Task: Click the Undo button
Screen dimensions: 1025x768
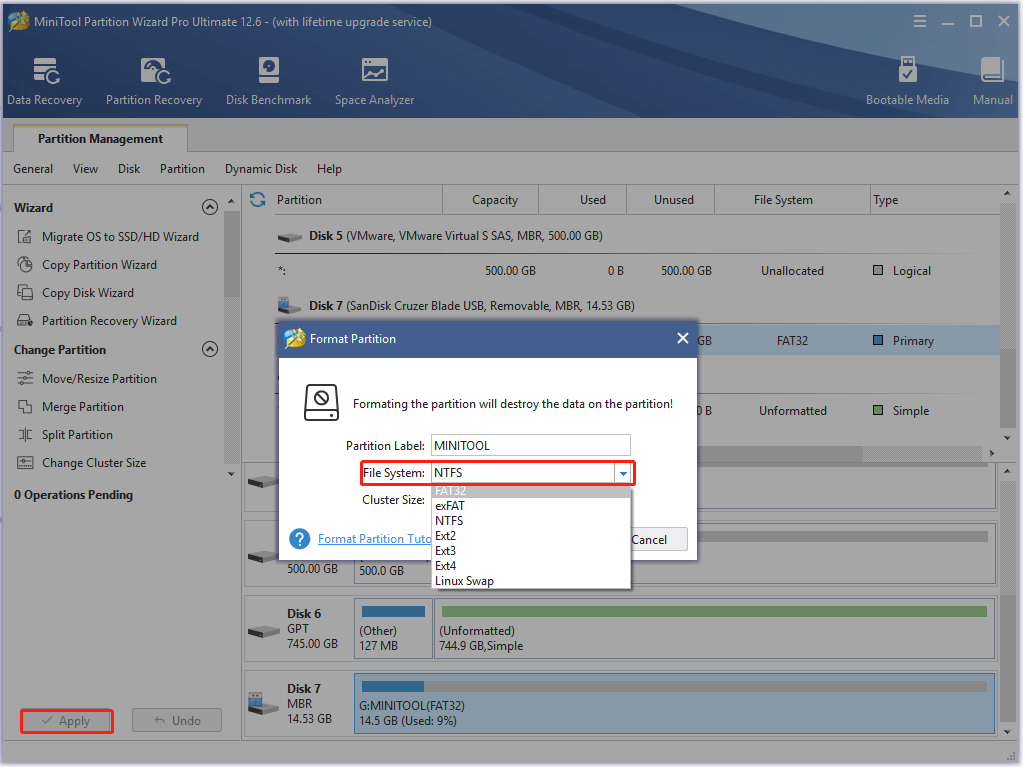Action: tap(177, 720)
